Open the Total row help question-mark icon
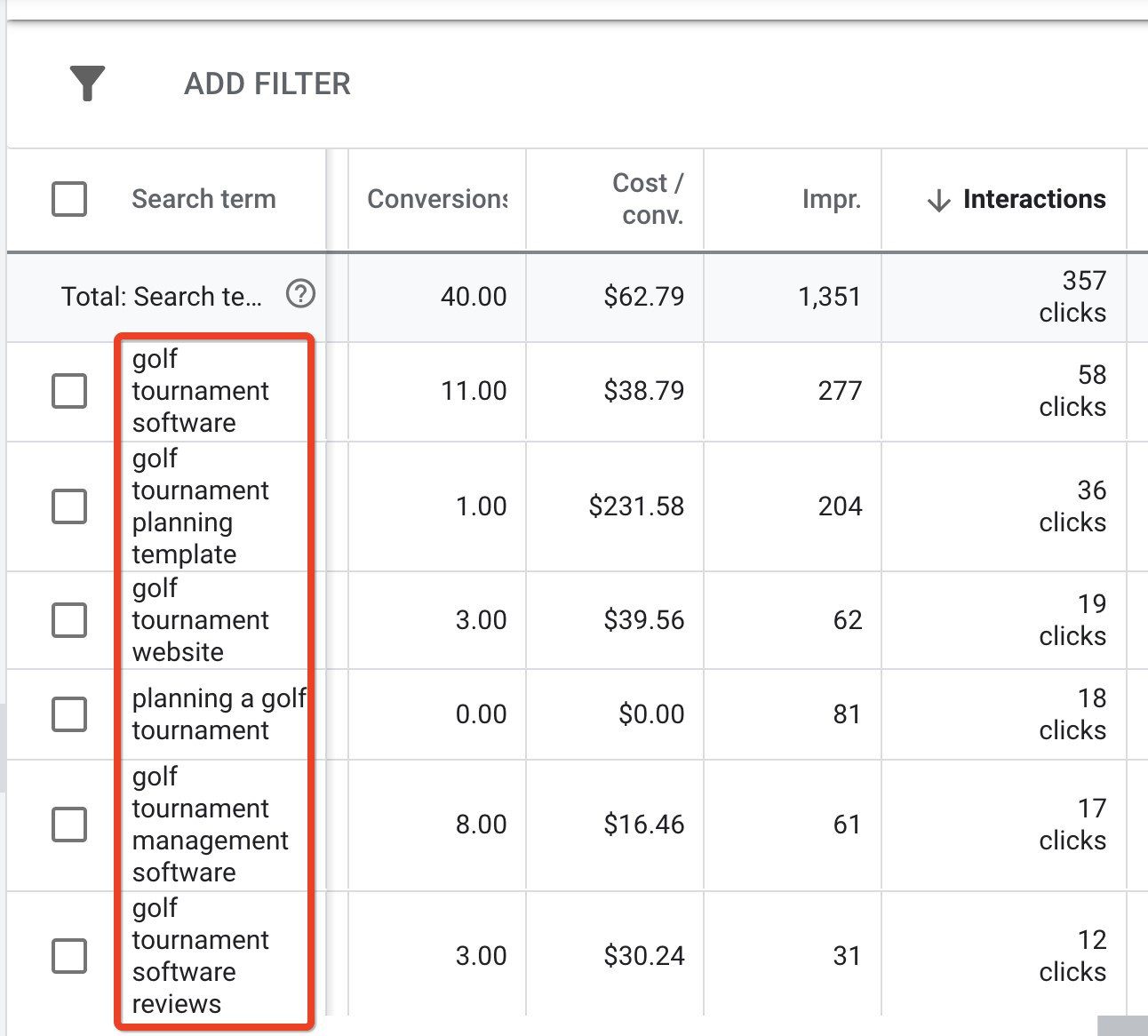 coord(300,293)
